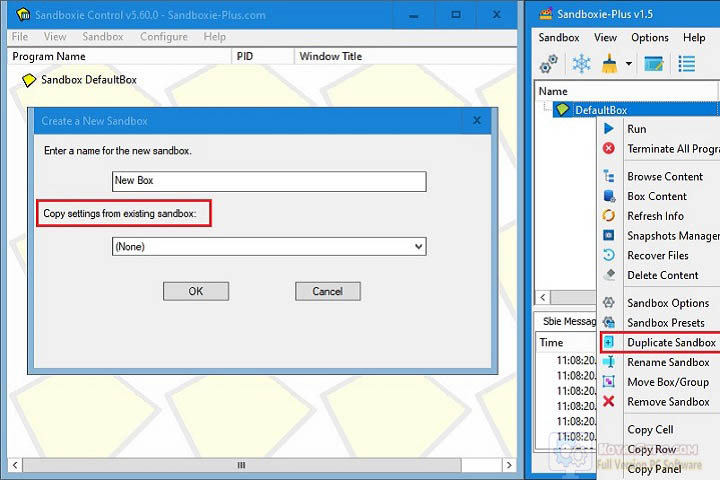Click the eraser icon beside Delete Content
720x480 pixels.
pos(609,275)
